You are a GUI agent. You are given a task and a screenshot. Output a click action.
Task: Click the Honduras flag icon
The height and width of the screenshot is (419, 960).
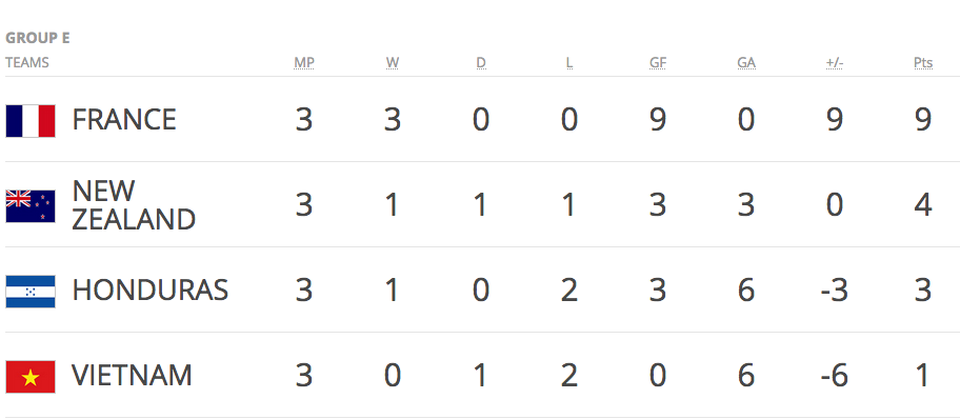pyautogui.click(x=31, y=292)
